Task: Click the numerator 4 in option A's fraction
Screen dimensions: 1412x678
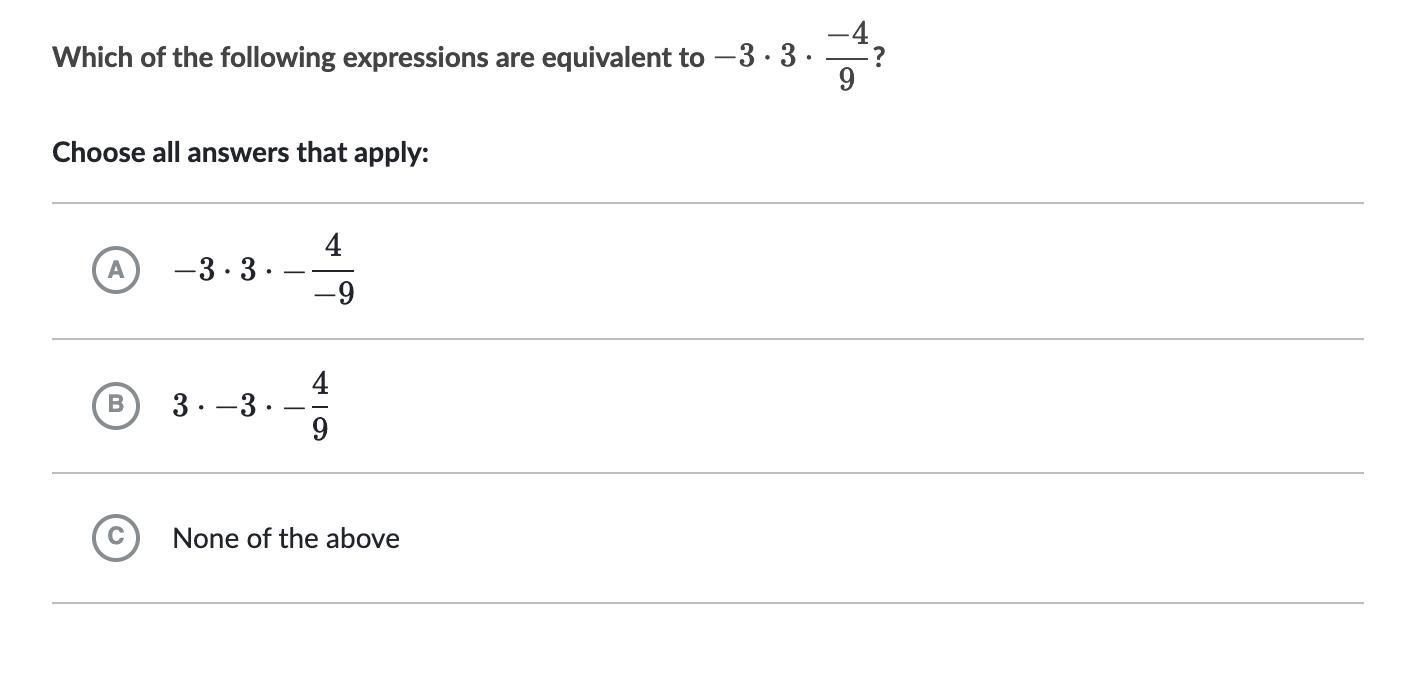Action: click(333, 245)
